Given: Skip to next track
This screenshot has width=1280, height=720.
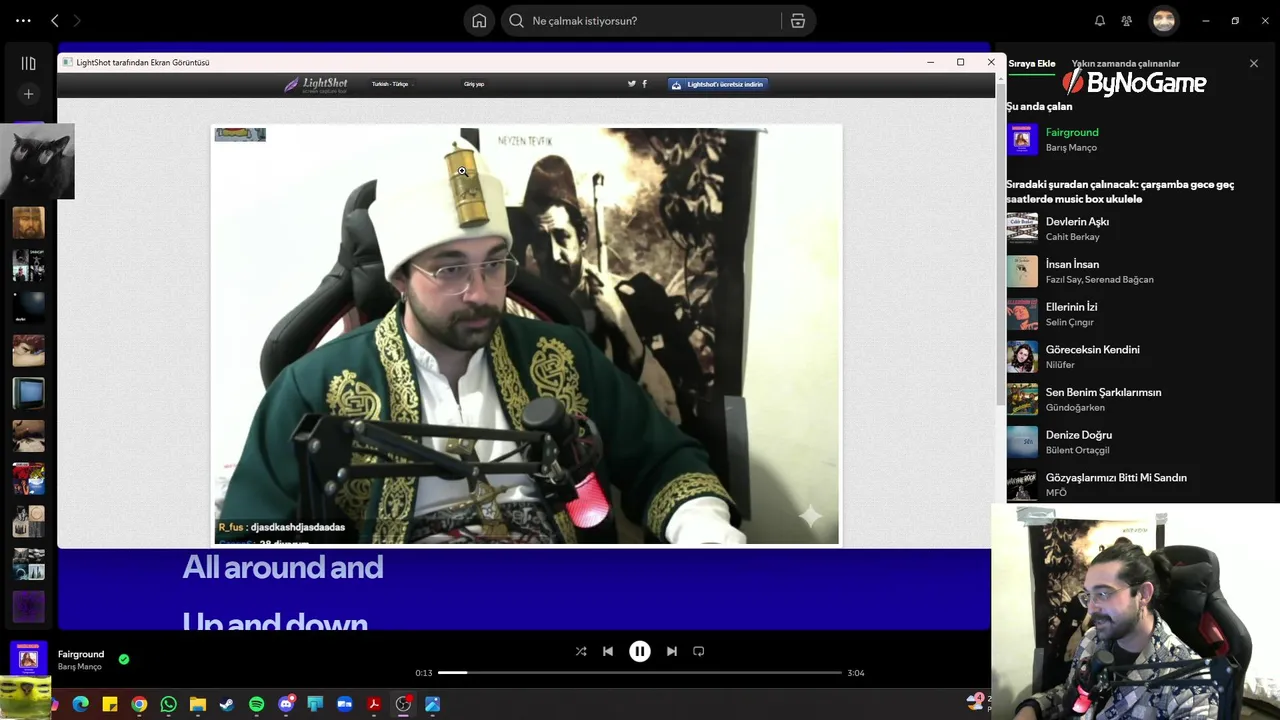Looking at the screenshot, I should click(x=671, y=651).
